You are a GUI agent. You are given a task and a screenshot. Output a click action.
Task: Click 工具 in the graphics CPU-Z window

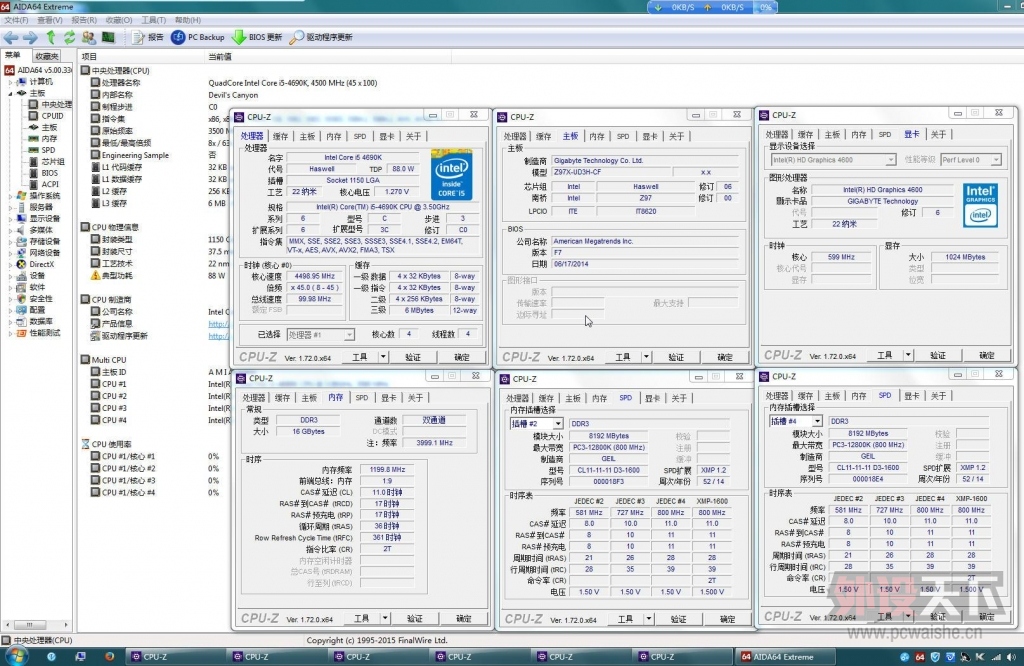coord(885,355)
